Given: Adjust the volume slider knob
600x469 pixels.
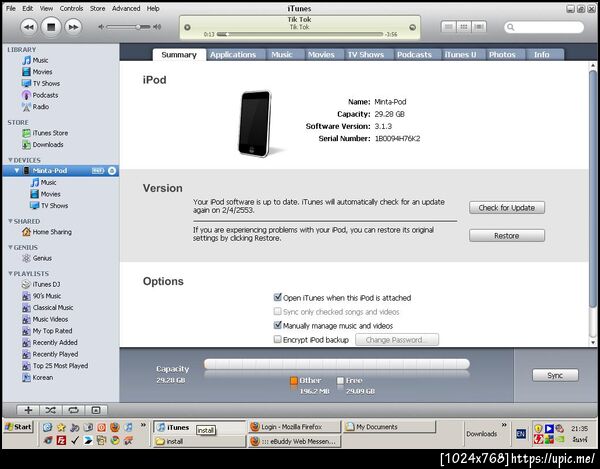Looking at the screenshot, I should coord(139,27).
